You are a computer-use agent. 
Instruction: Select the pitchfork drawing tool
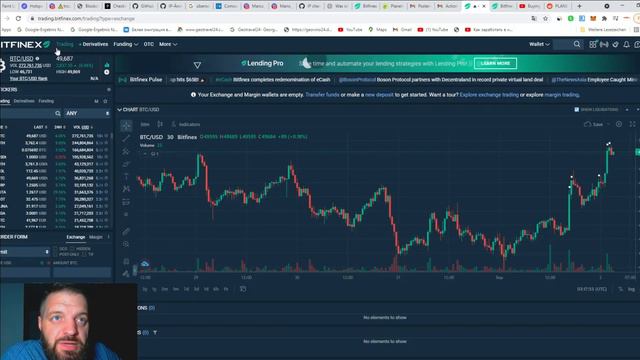[x=126, y=151]
